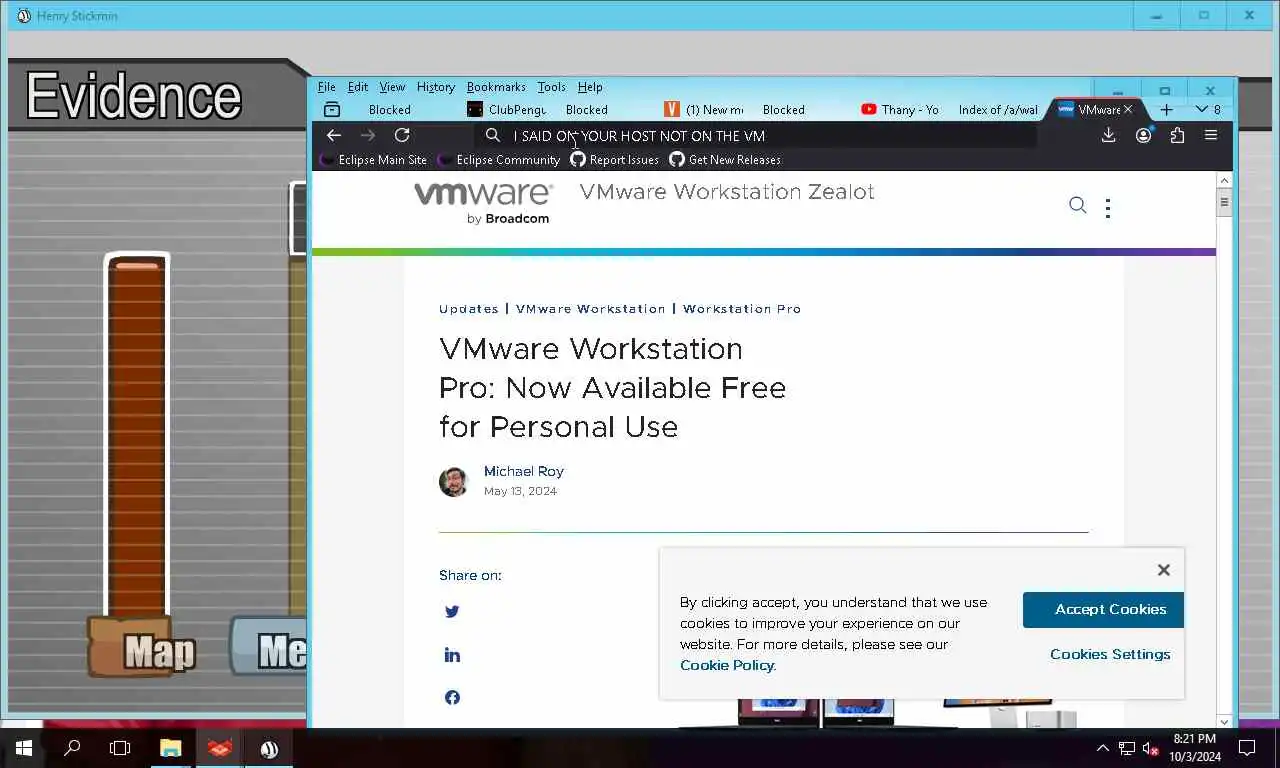This screenshot has width=1280, height=768.
Task: Switch to the Thany YouTube tab
Action: tap(900, 109)
